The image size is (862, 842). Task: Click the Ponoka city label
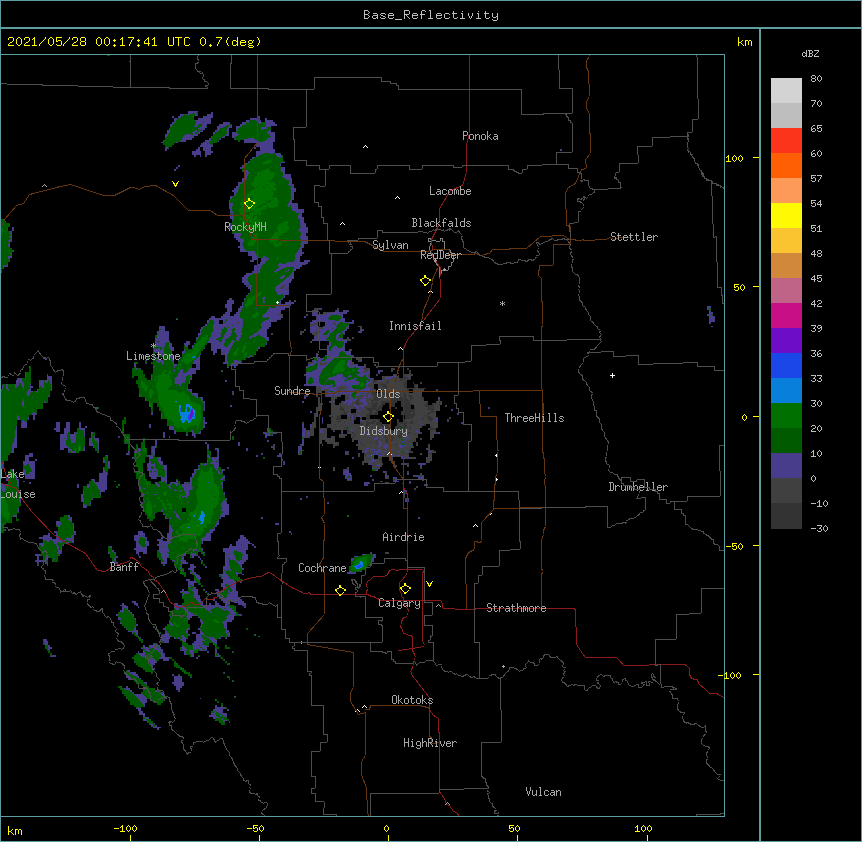tap(480, 136)
